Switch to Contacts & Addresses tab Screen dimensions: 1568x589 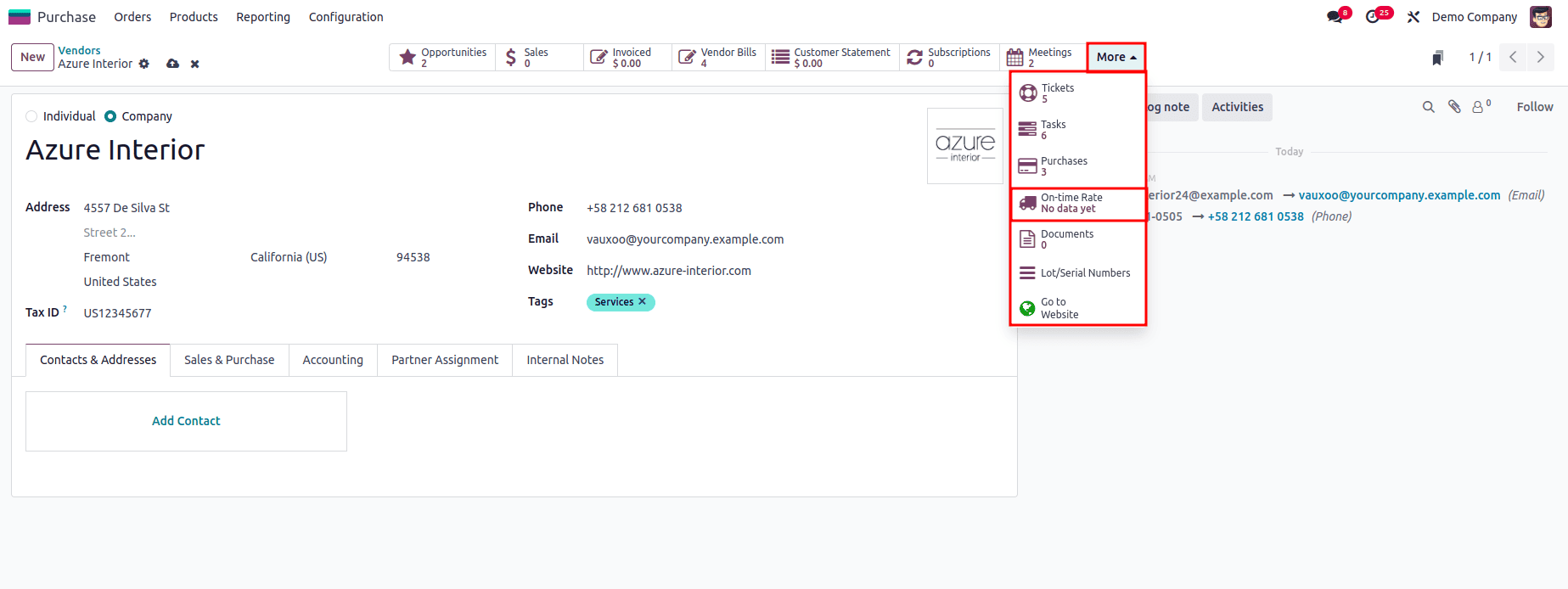pos(98,360)
